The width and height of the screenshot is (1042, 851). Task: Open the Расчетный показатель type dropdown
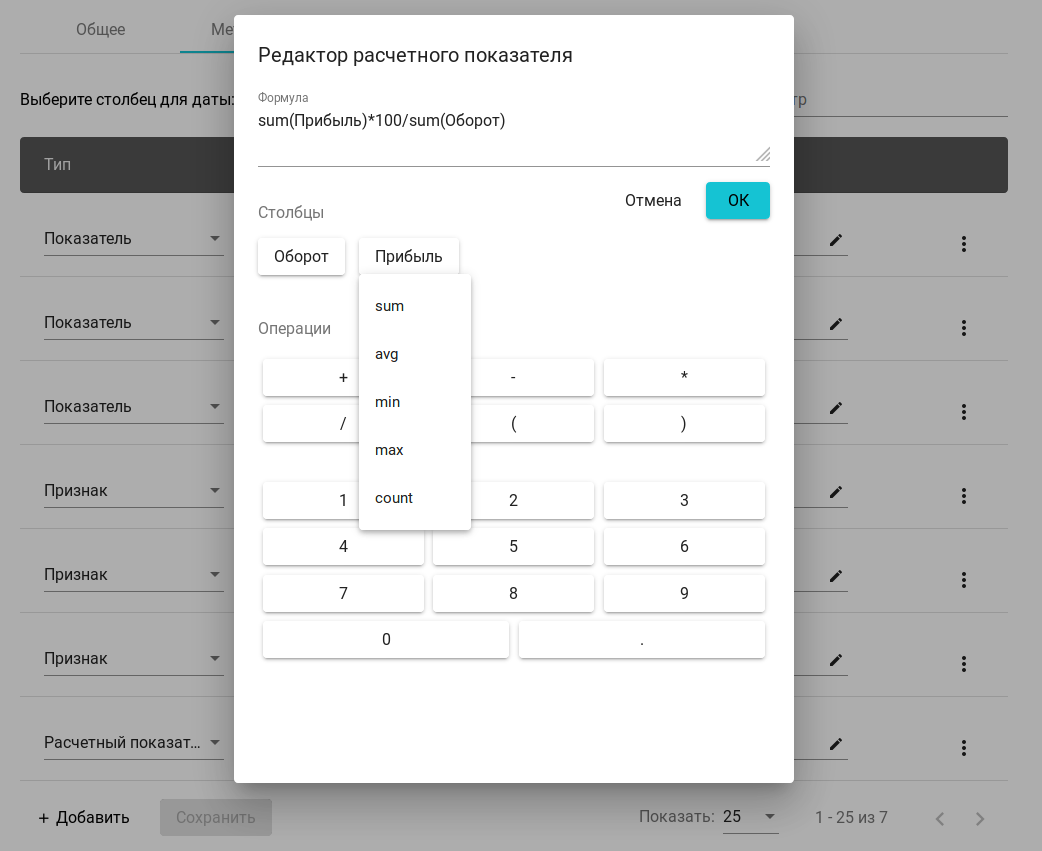(x=134, y=743)
